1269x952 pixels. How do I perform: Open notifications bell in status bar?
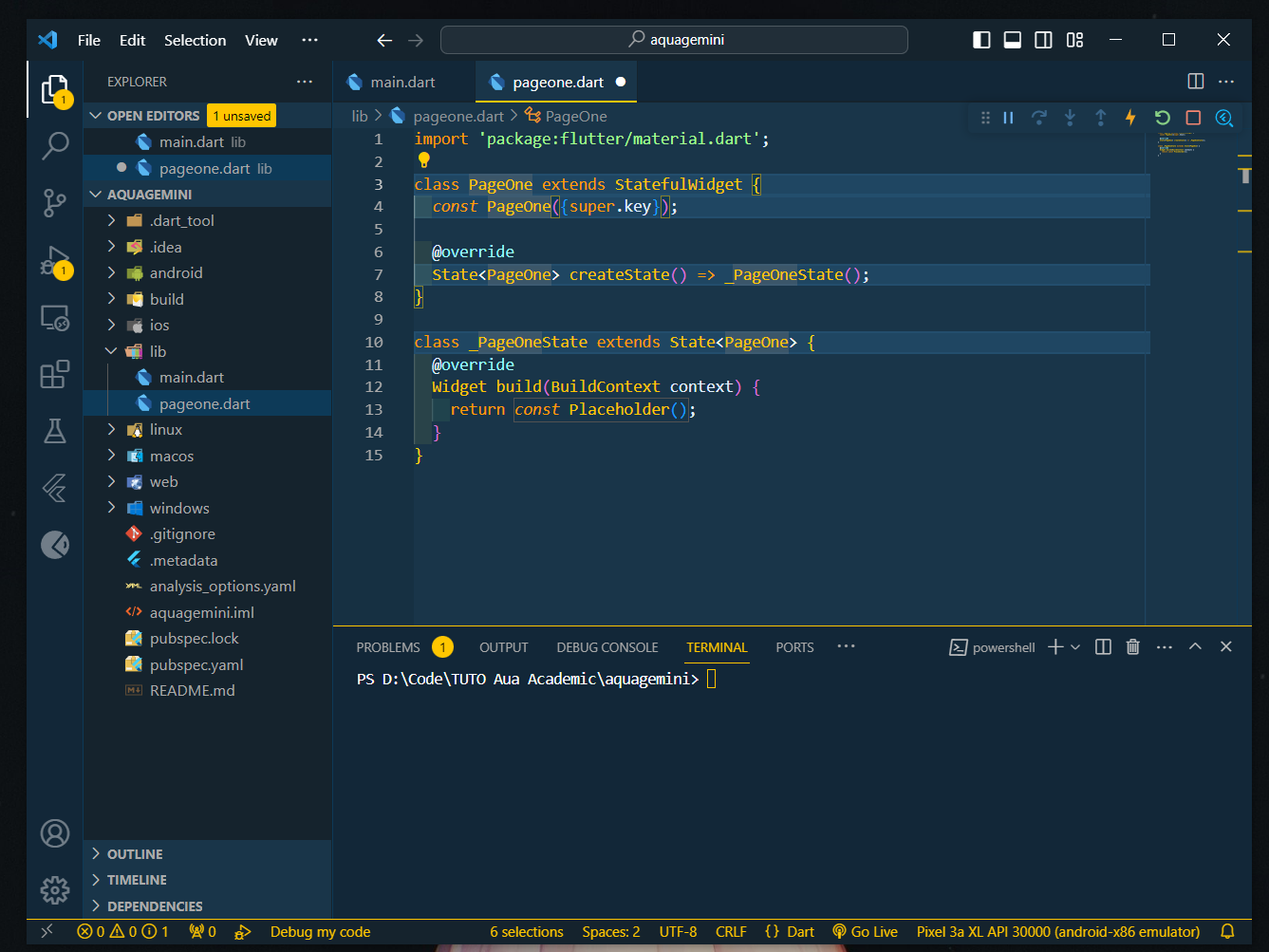1227,932
